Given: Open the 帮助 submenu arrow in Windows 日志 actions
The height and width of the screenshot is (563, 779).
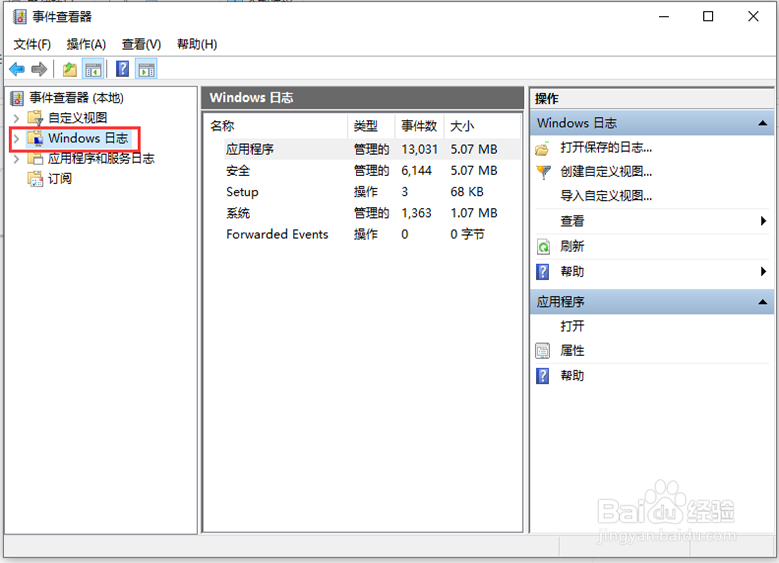Looking at the screenshot, I should click(763, 272).
